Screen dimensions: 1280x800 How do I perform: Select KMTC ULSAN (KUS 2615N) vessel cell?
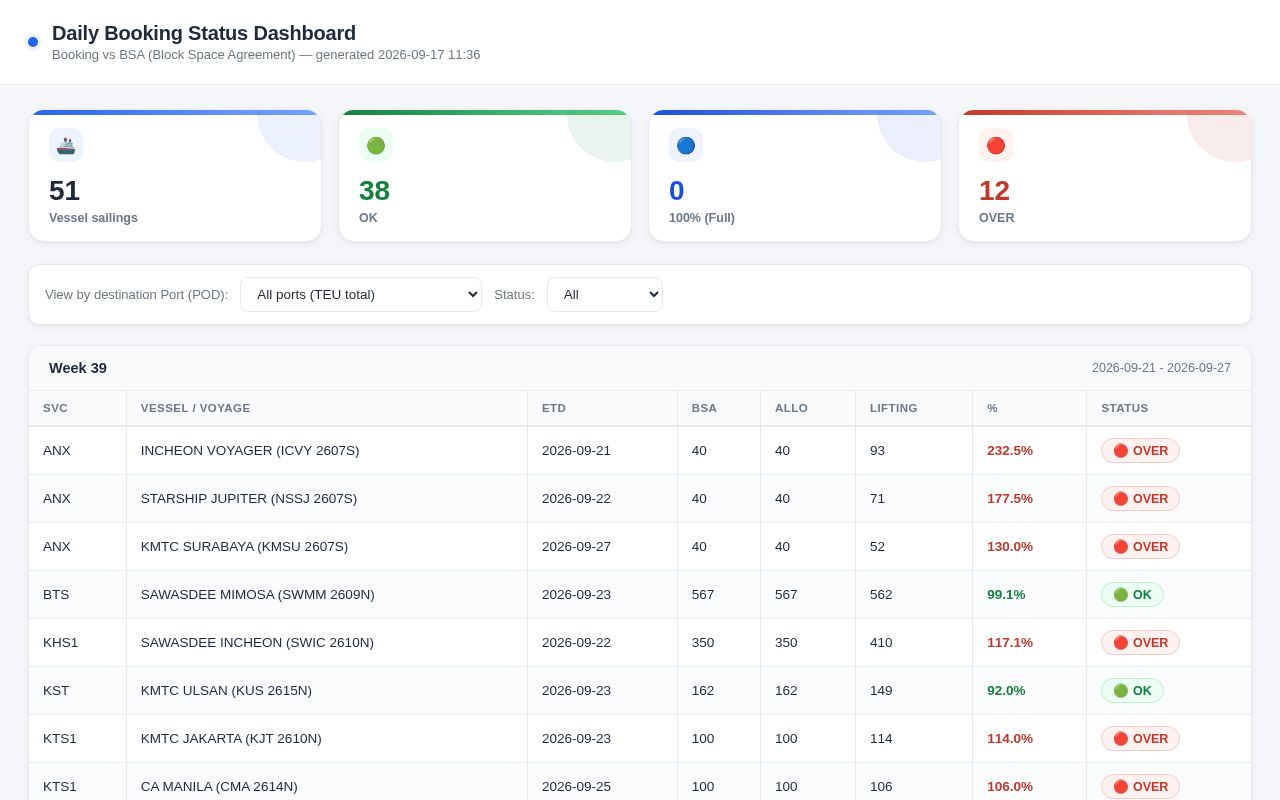coord(327,691)
